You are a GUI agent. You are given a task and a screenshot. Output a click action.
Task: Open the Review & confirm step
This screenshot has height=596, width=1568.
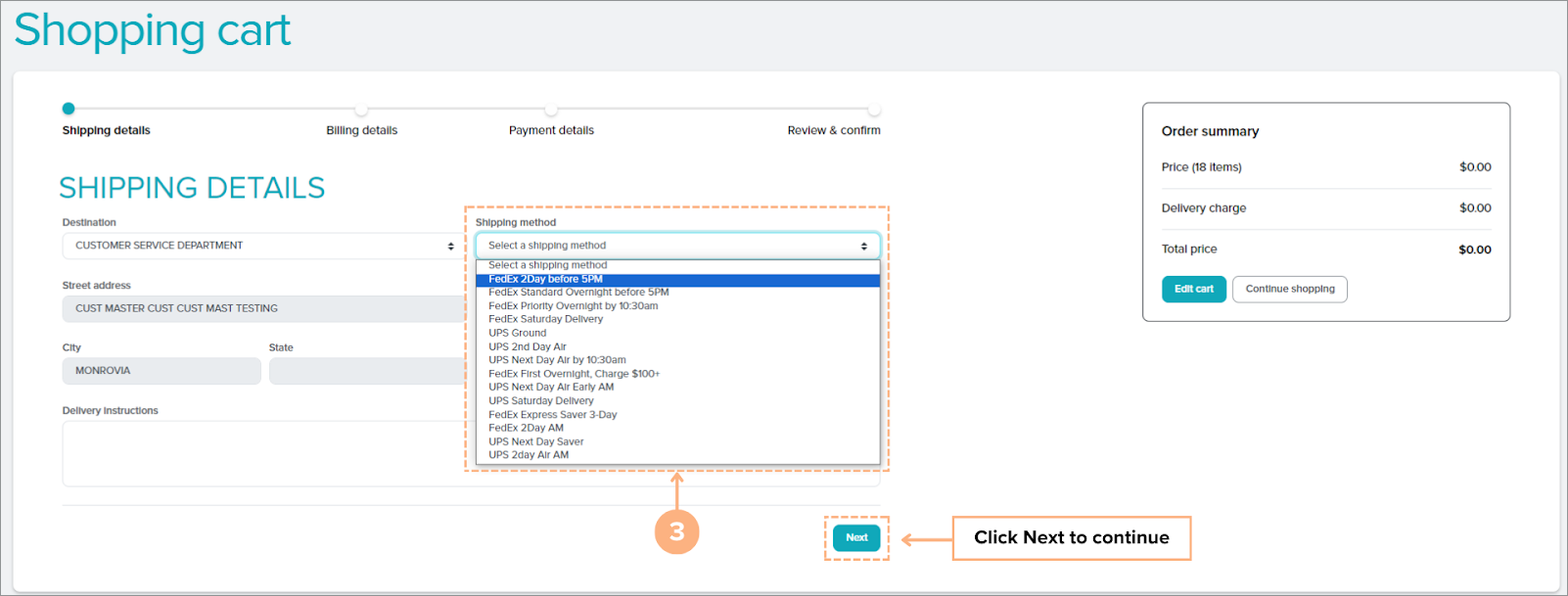(834, 130)
